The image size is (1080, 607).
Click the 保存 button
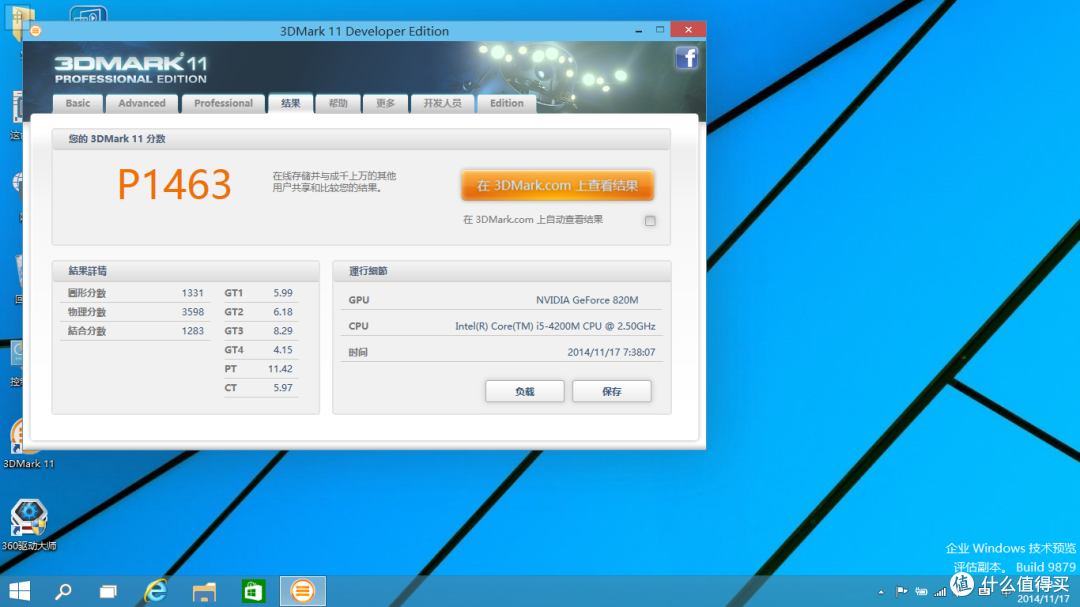[612, 391]
